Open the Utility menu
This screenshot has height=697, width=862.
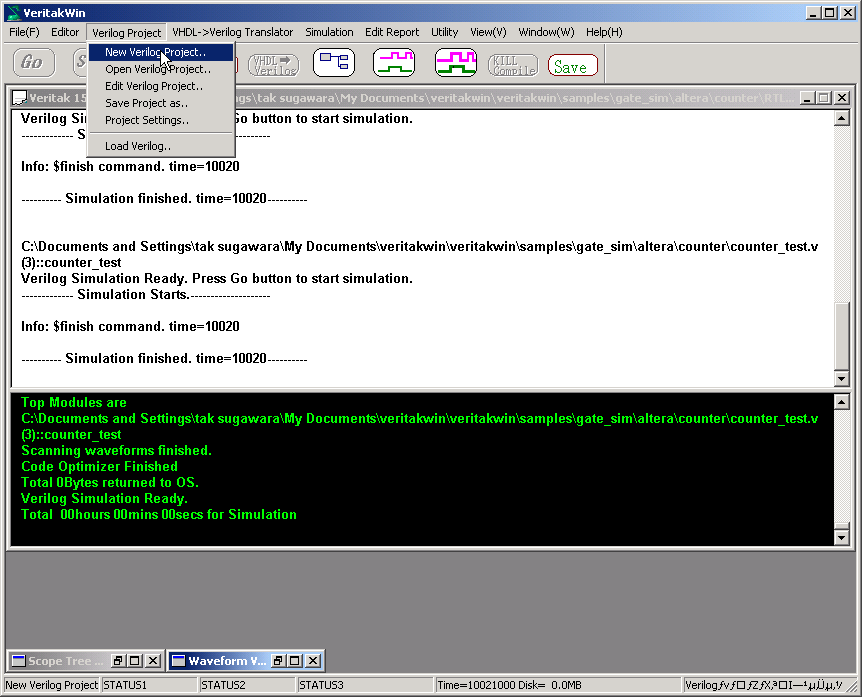444,32
